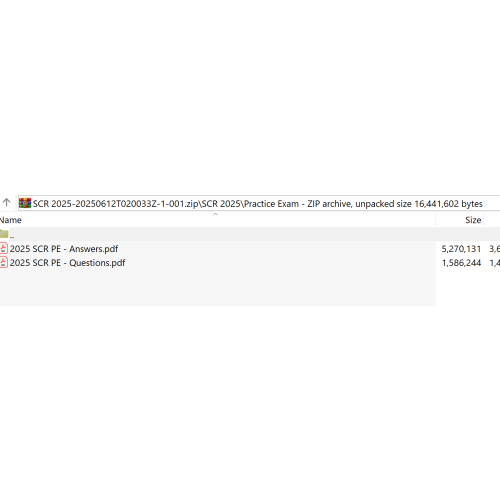Click the "Practice Exam" text in the path
The height and width of the screenshot is (500, 500).
pos(271,204)
